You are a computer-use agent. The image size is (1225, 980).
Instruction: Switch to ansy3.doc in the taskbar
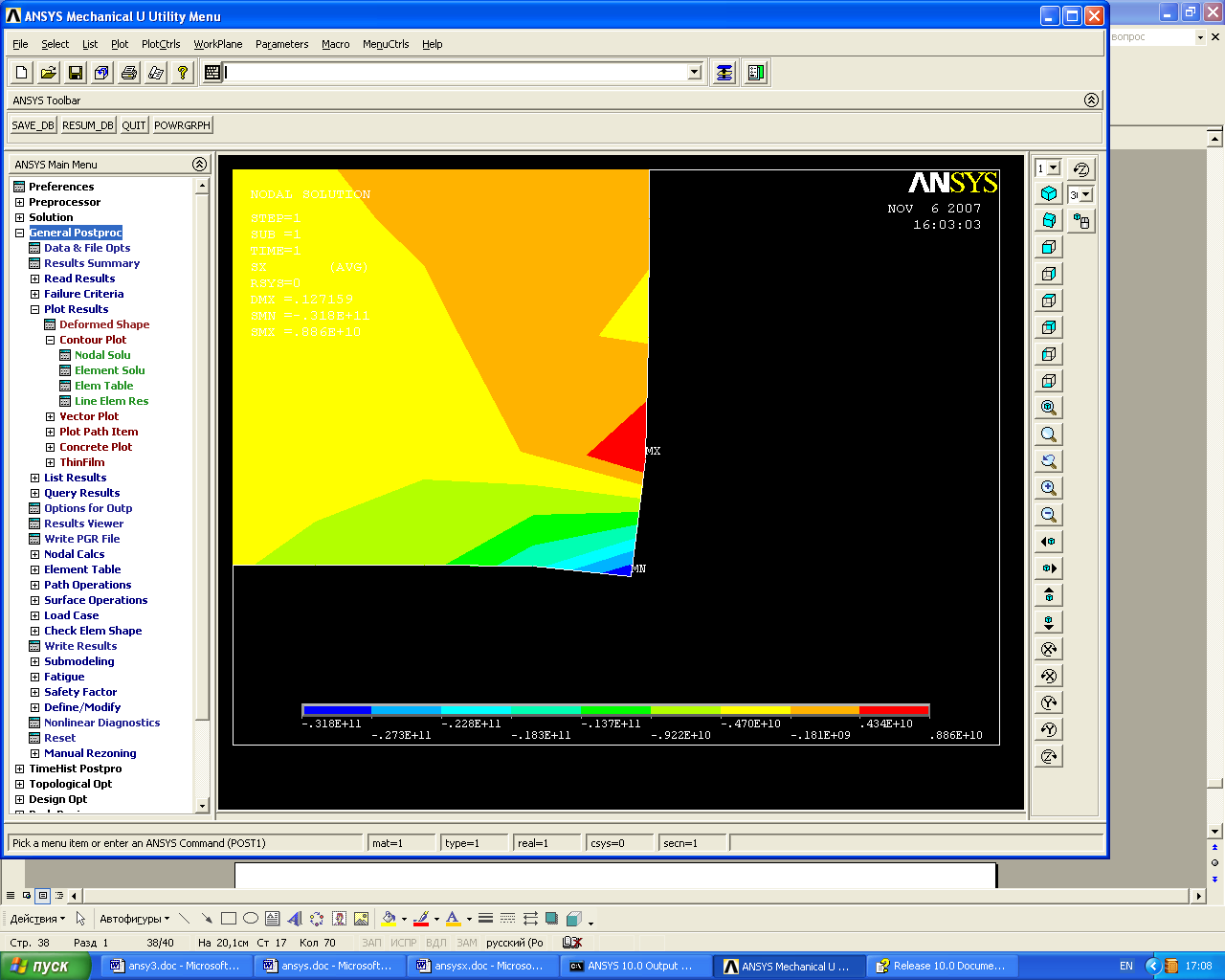click(x=176, y=966)
